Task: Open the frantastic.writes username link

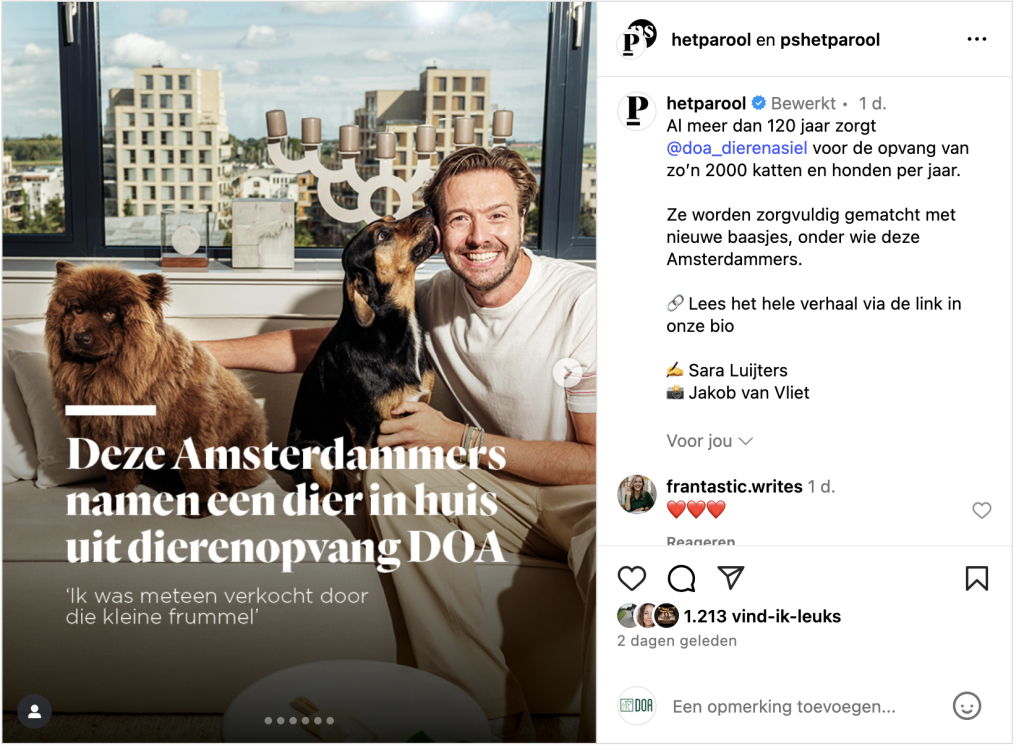Action: click(x=734, y=486)
